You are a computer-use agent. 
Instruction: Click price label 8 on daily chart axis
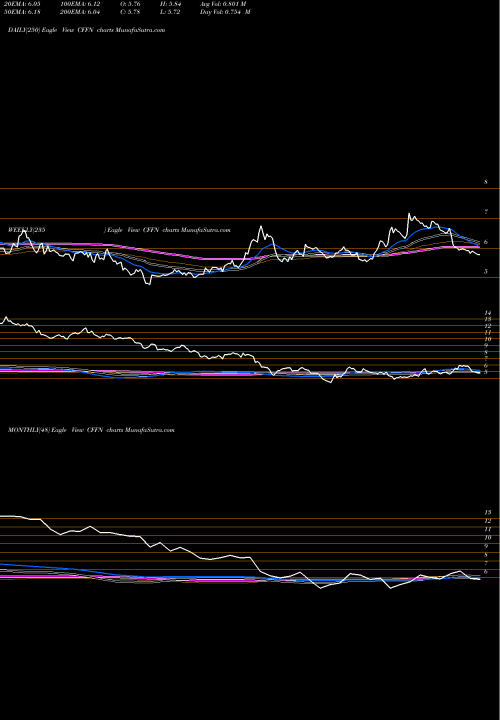(486, 182)
